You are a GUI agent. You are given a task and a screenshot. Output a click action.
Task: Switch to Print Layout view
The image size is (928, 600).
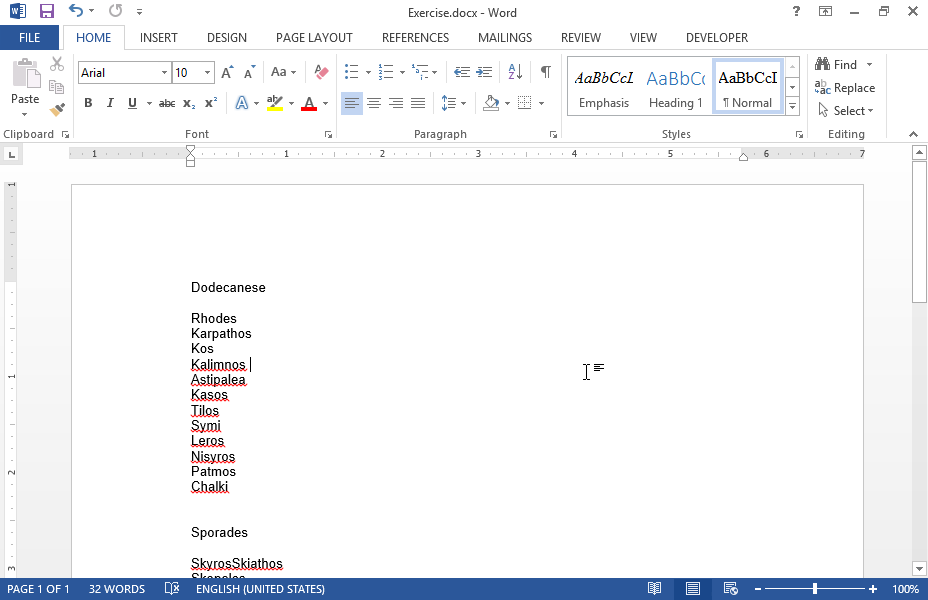pyautogui.click(x=692, y=589)
